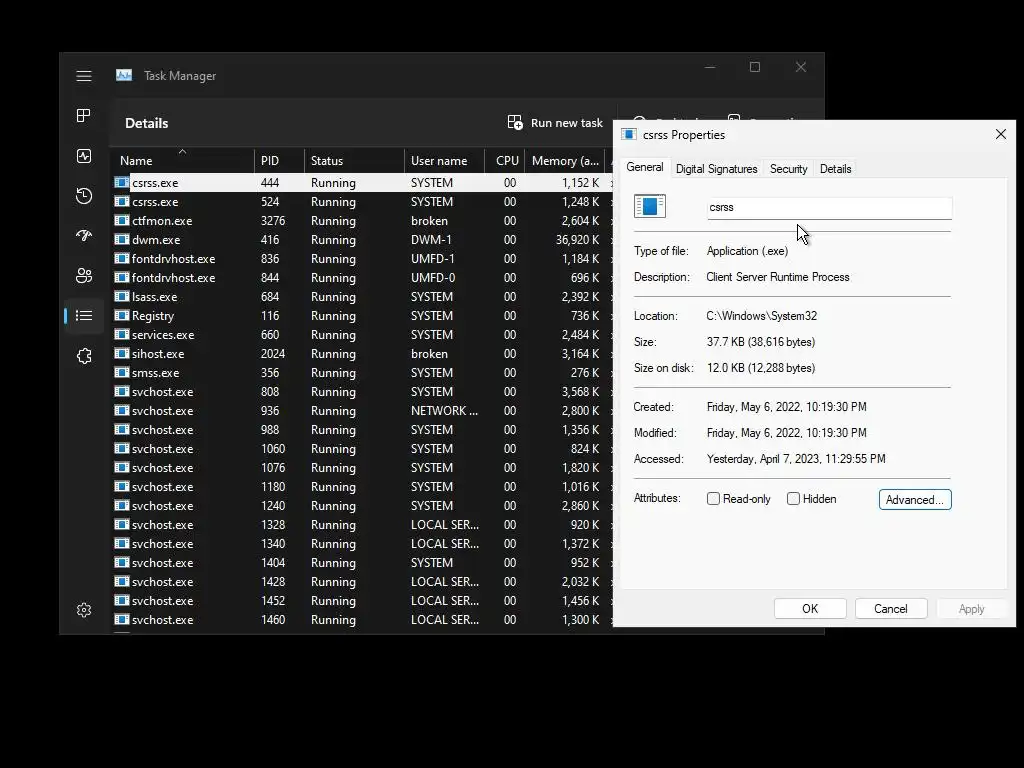Go to the Processes page icon
Screen dimensions: 1024x768
(84, 116)
